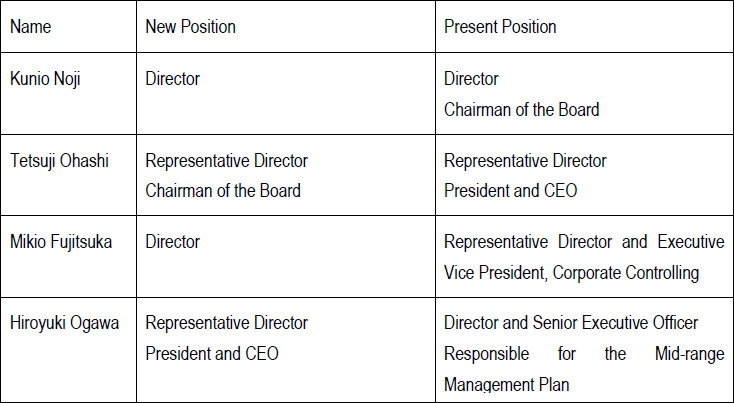Select the name Tetsuji Ohashi
Viewport: 734px width, 403px height.
tap(58, 160)
